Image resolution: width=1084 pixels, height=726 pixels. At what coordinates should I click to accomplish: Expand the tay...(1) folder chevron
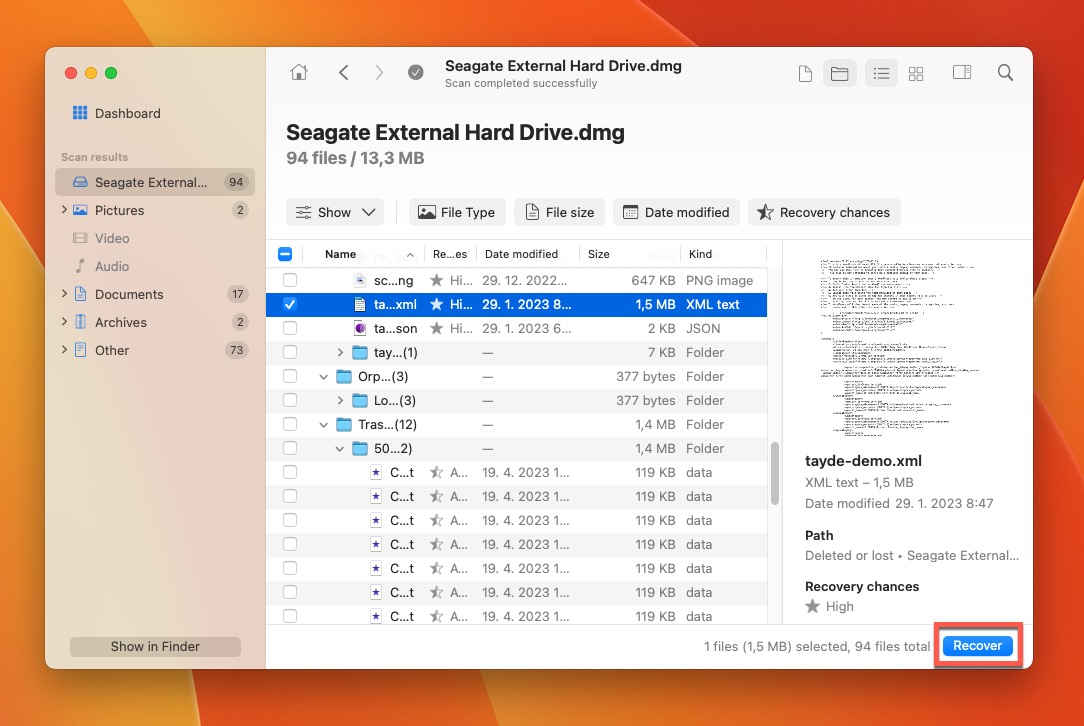[340, 353]
